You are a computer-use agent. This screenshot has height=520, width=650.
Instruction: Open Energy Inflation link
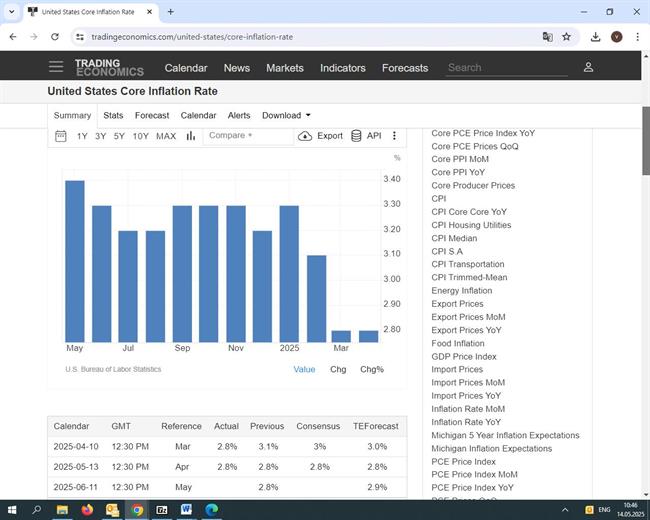coord(461,291)
